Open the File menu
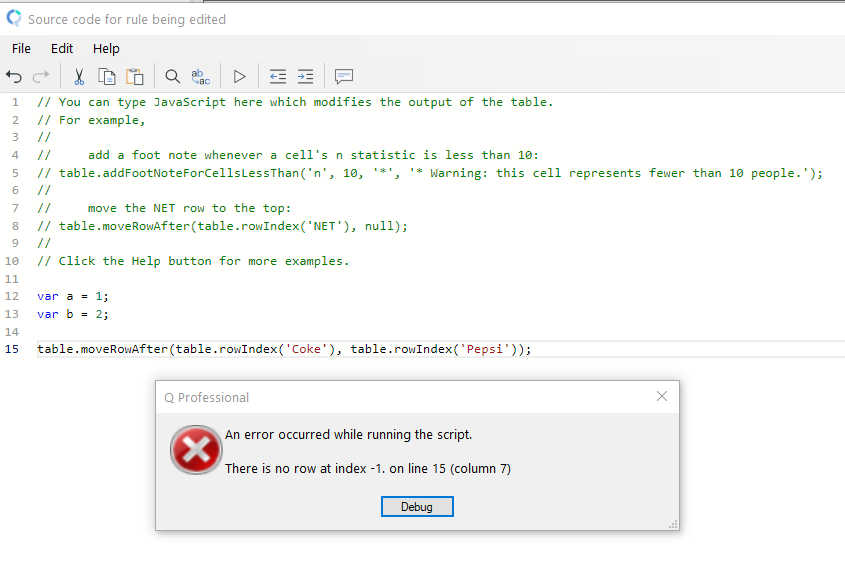This screenshot has width=845, height=561. pos(21,48)
